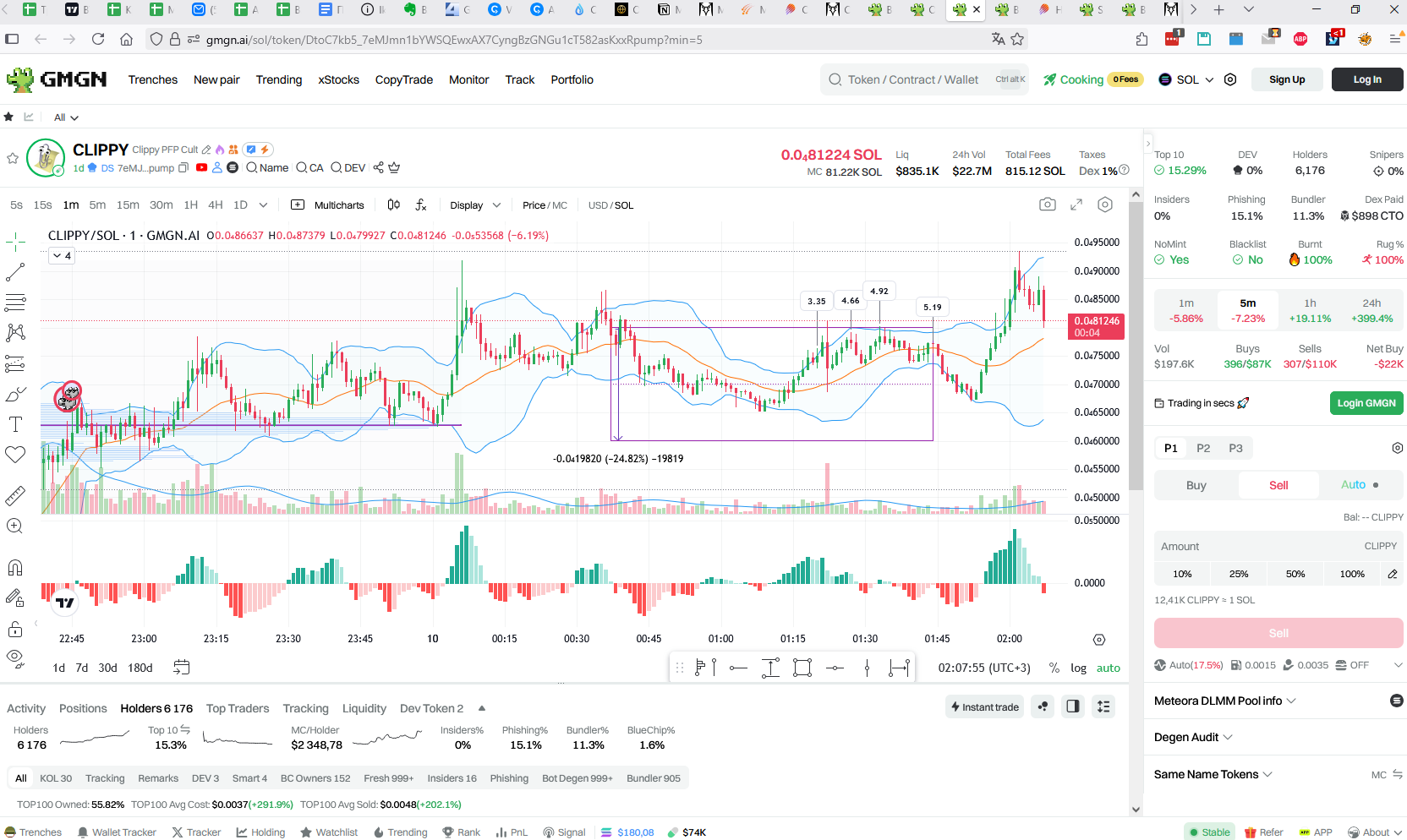Select the text annotation tool
The width and height of the screenshot is (1407, 840).
(x=15, y=424)
